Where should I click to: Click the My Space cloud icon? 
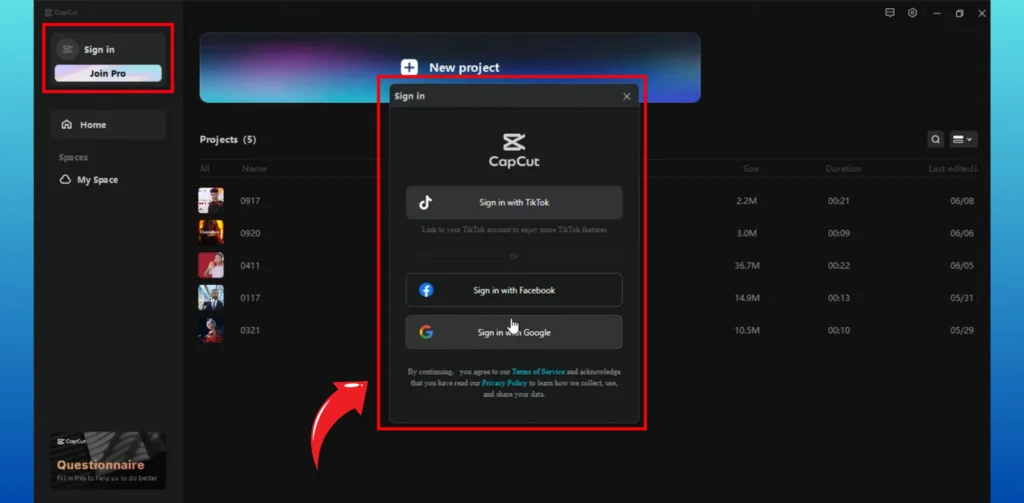click(x=65, y=180)
